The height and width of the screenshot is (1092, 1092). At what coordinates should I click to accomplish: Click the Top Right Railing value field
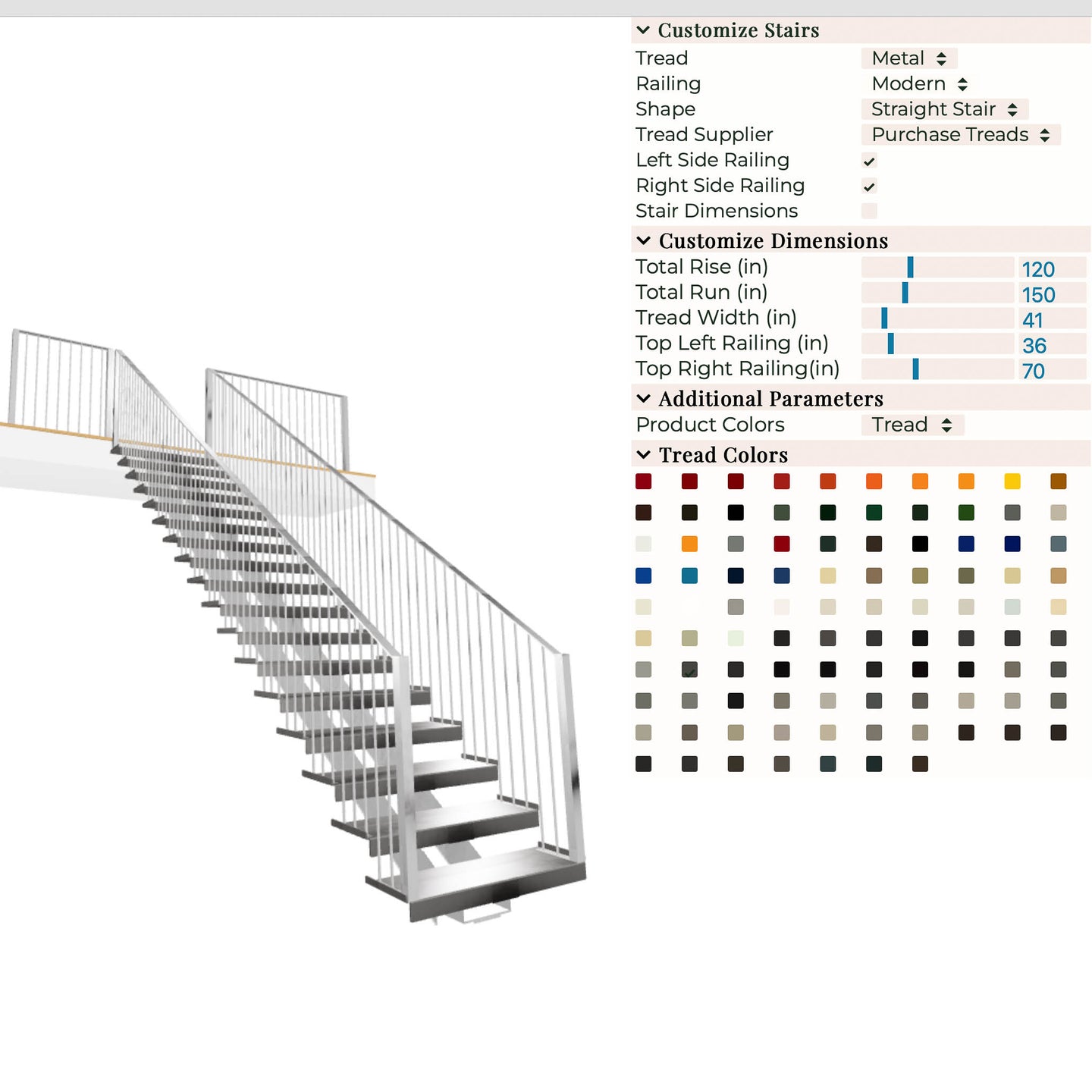(1052, 371)
